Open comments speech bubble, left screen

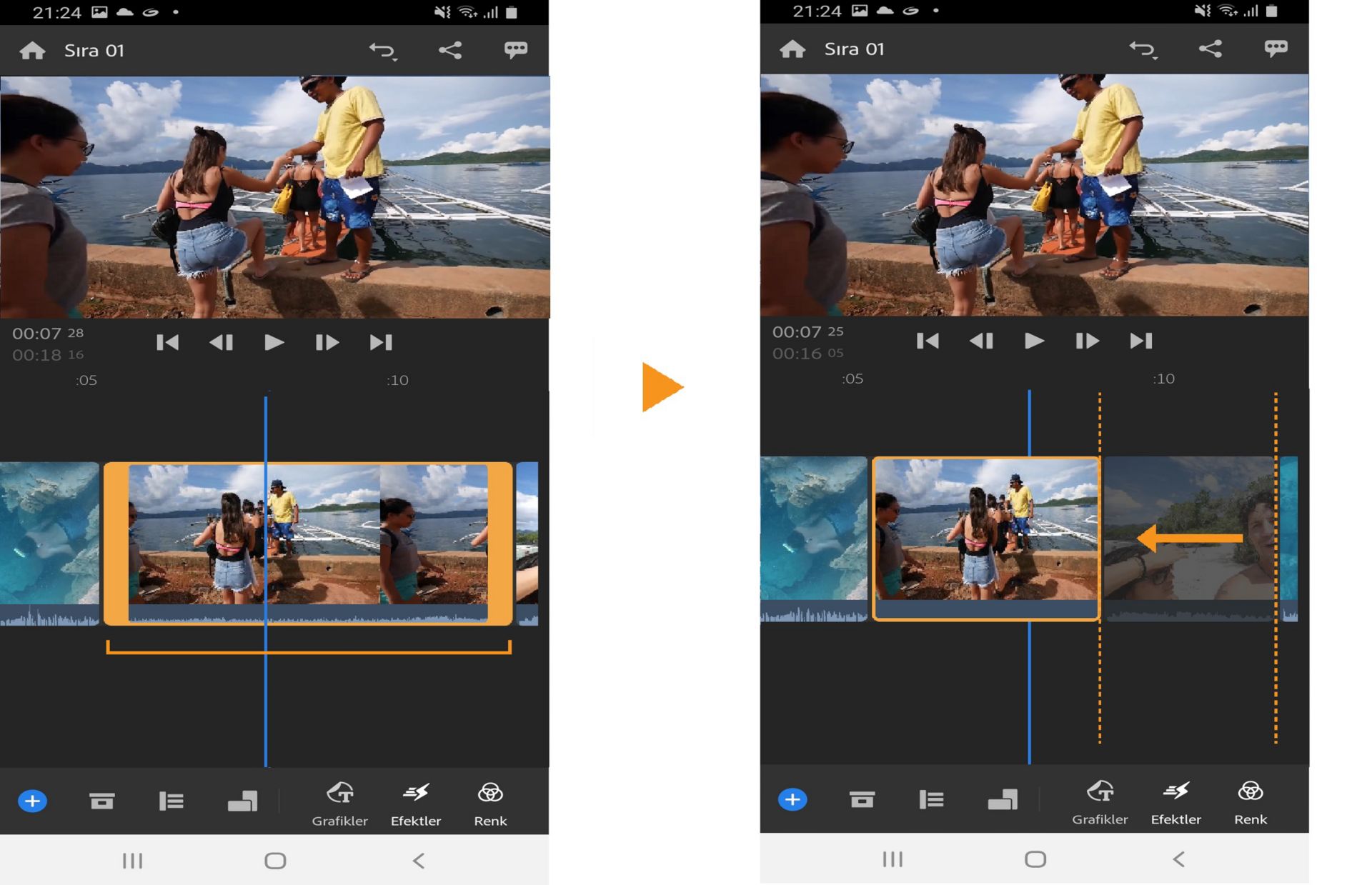515,50
